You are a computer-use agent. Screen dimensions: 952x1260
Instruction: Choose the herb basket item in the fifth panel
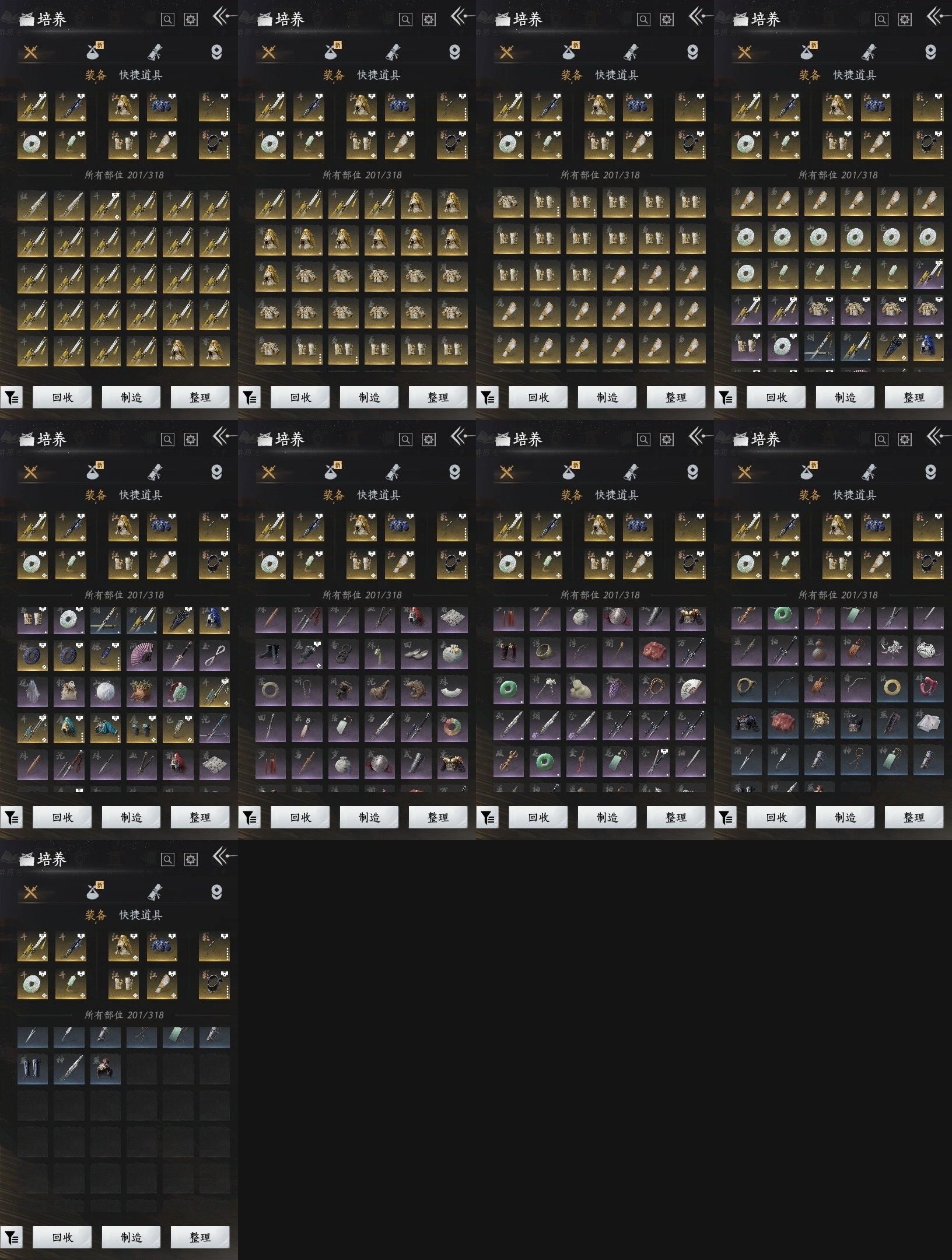click(142, 692)
